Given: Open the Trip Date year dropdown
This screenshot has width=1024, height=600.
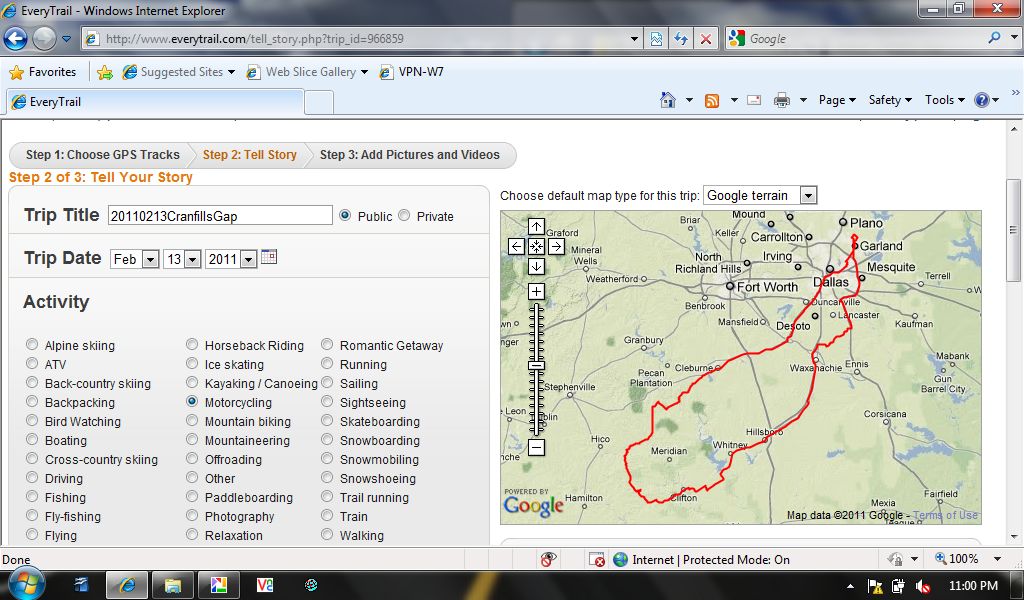Looking at the screenshot, I should point(231,259).
